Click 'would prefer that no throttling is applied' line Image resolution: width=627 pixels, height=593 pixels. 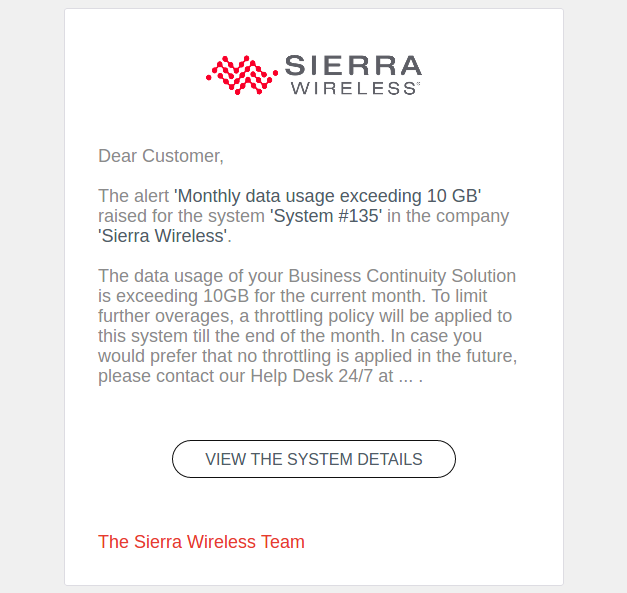click(260, 356)
